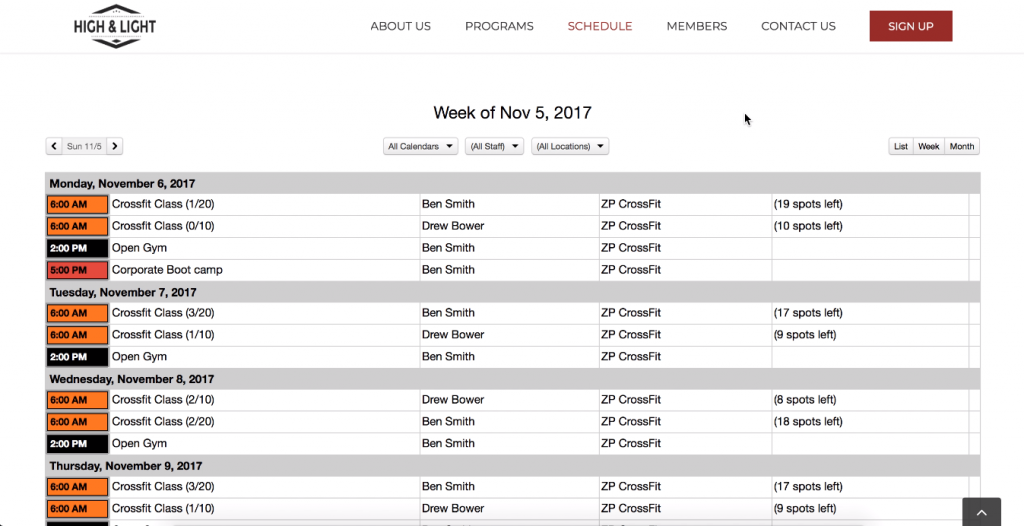This screenshot has width=1024, height=526.
Task: Select Corporate Boot camp event
Action: [x=167, y=270]
